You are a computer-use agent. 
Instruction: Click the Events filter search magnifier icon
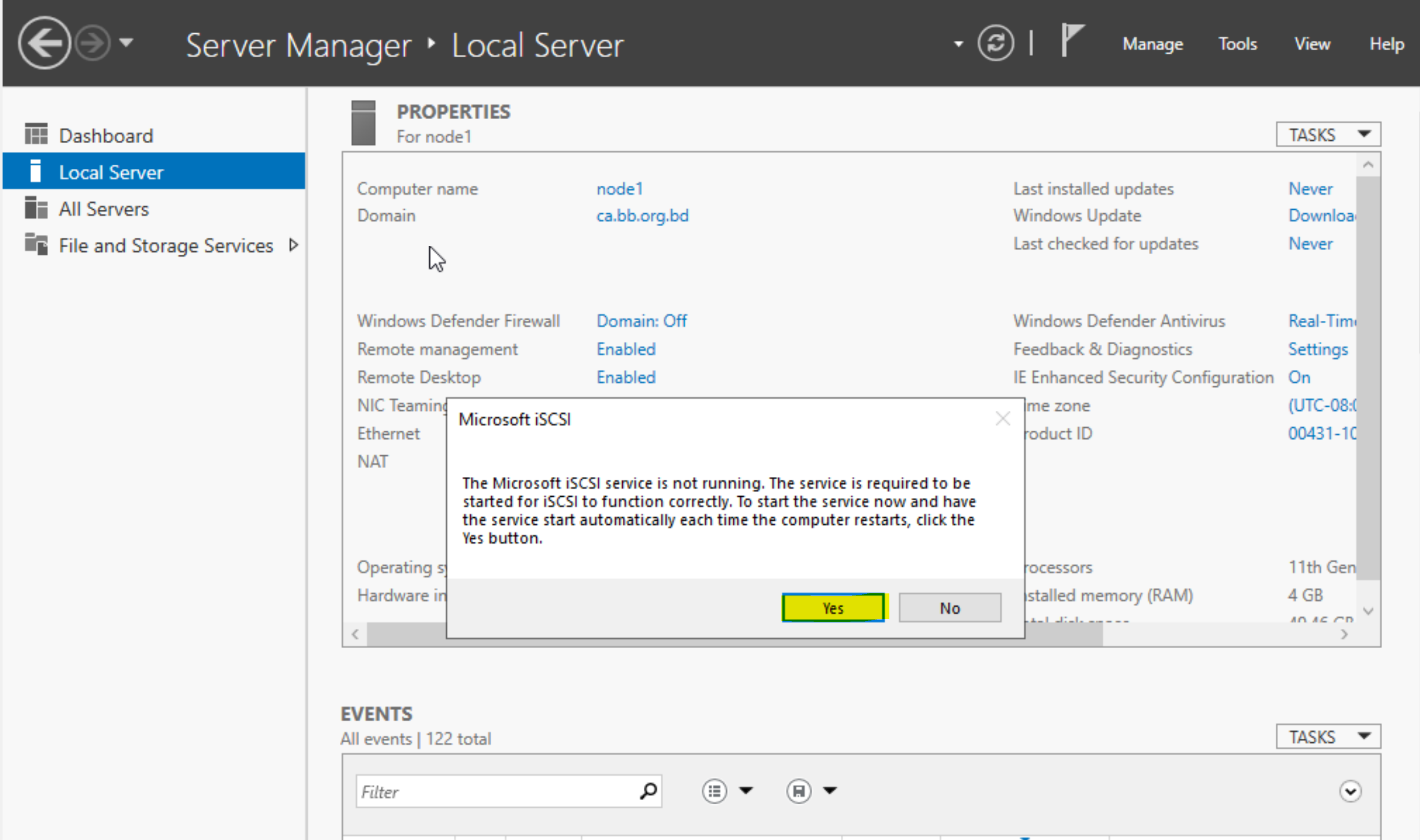648,791
